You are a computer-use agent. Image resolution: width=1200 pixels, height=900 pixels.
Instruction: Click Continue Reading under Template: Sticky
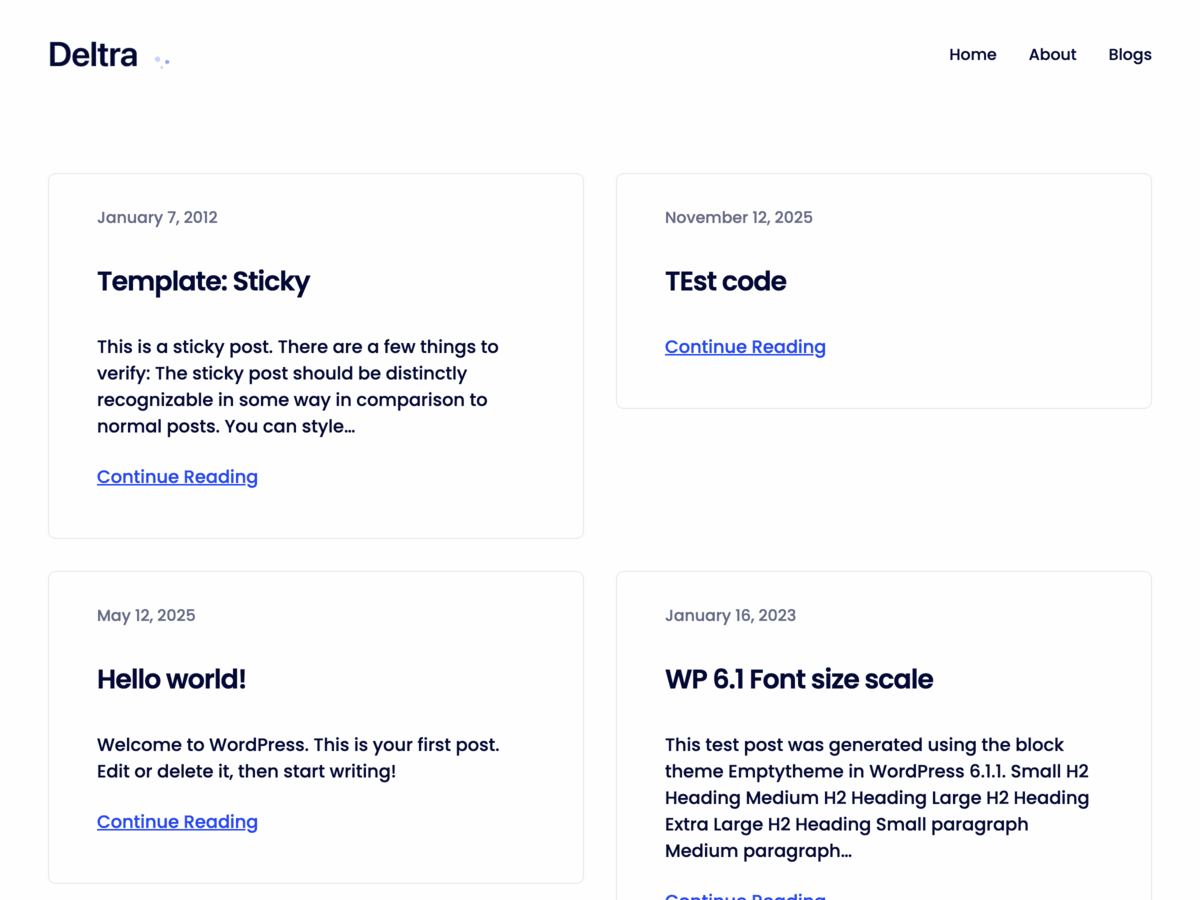[x=177, y=477]
